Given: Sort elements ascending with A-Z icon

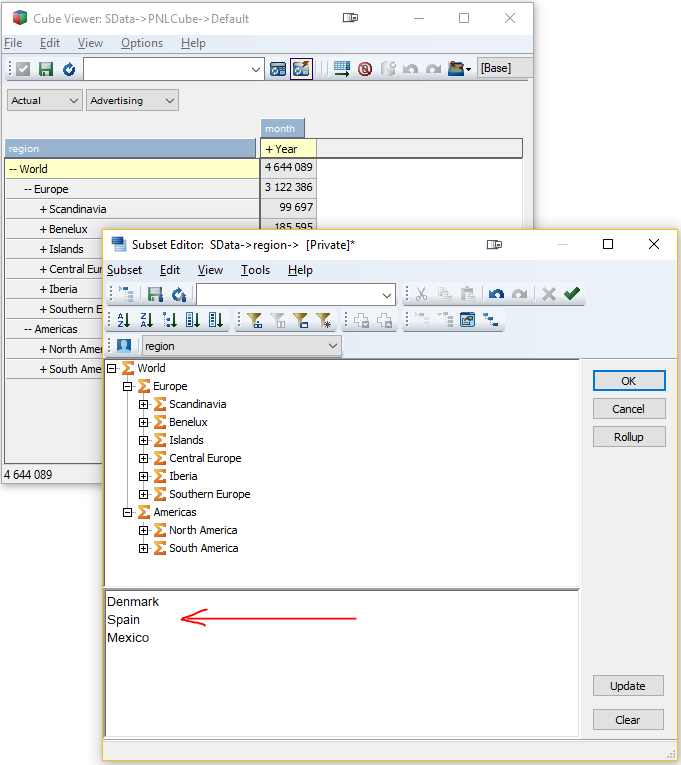Looking at the screenshot, I should [x=124, y=320].
